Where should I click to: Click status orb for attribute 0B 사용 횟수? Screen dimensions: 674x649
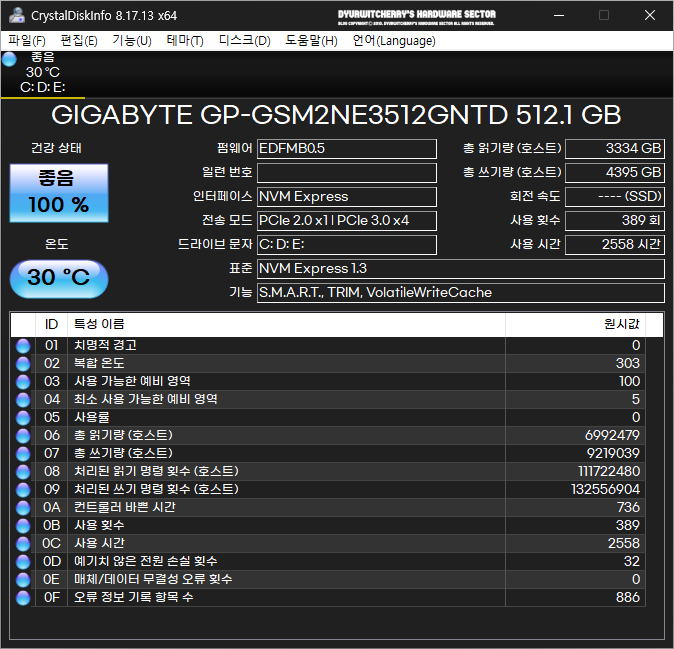click(23, 526)
